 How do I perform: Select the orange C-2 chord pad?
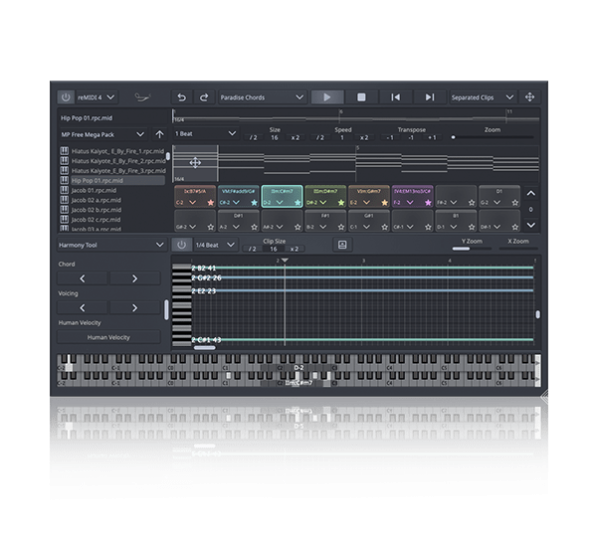195,197
